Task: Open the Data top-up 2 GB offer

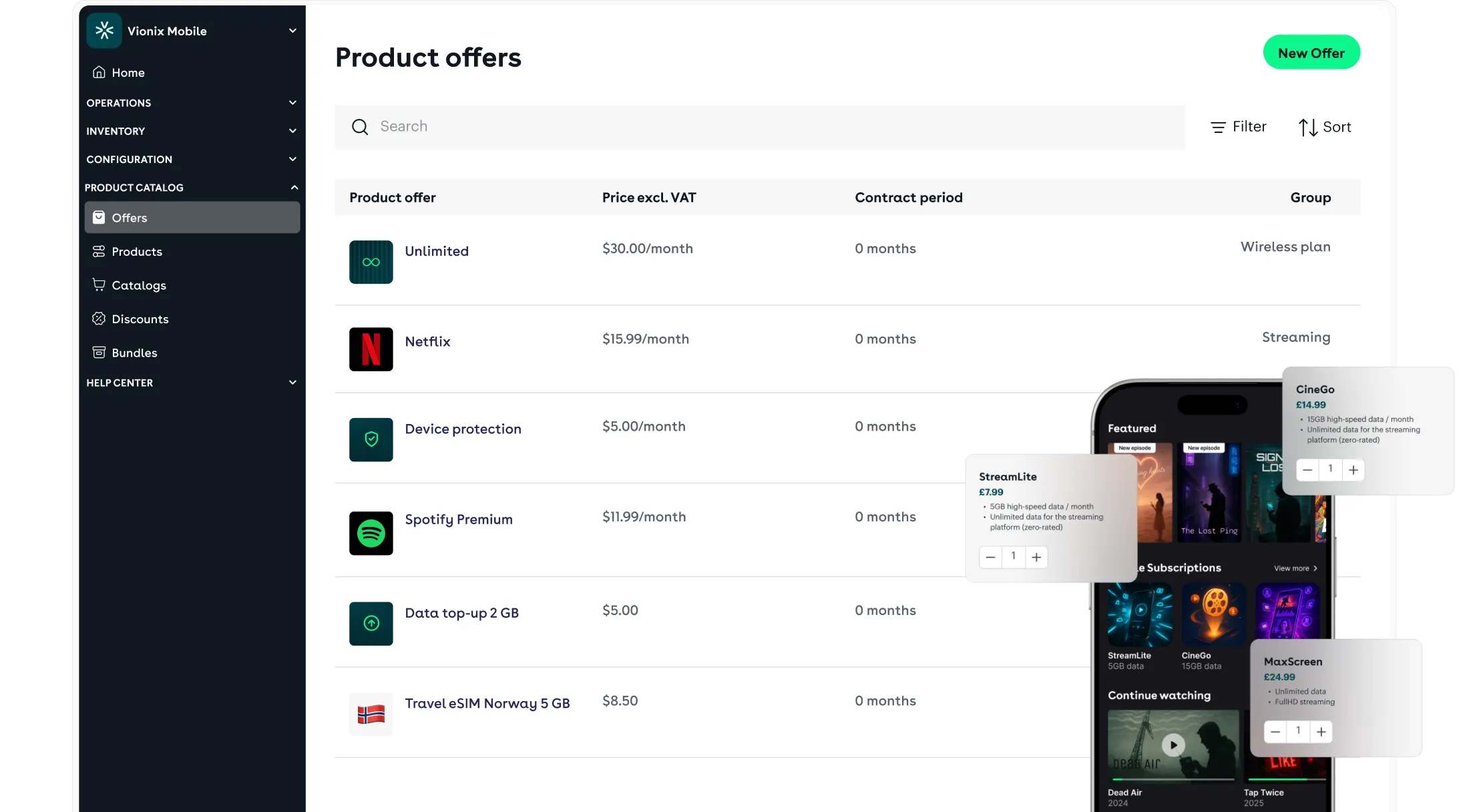Action: pos(461,613)
